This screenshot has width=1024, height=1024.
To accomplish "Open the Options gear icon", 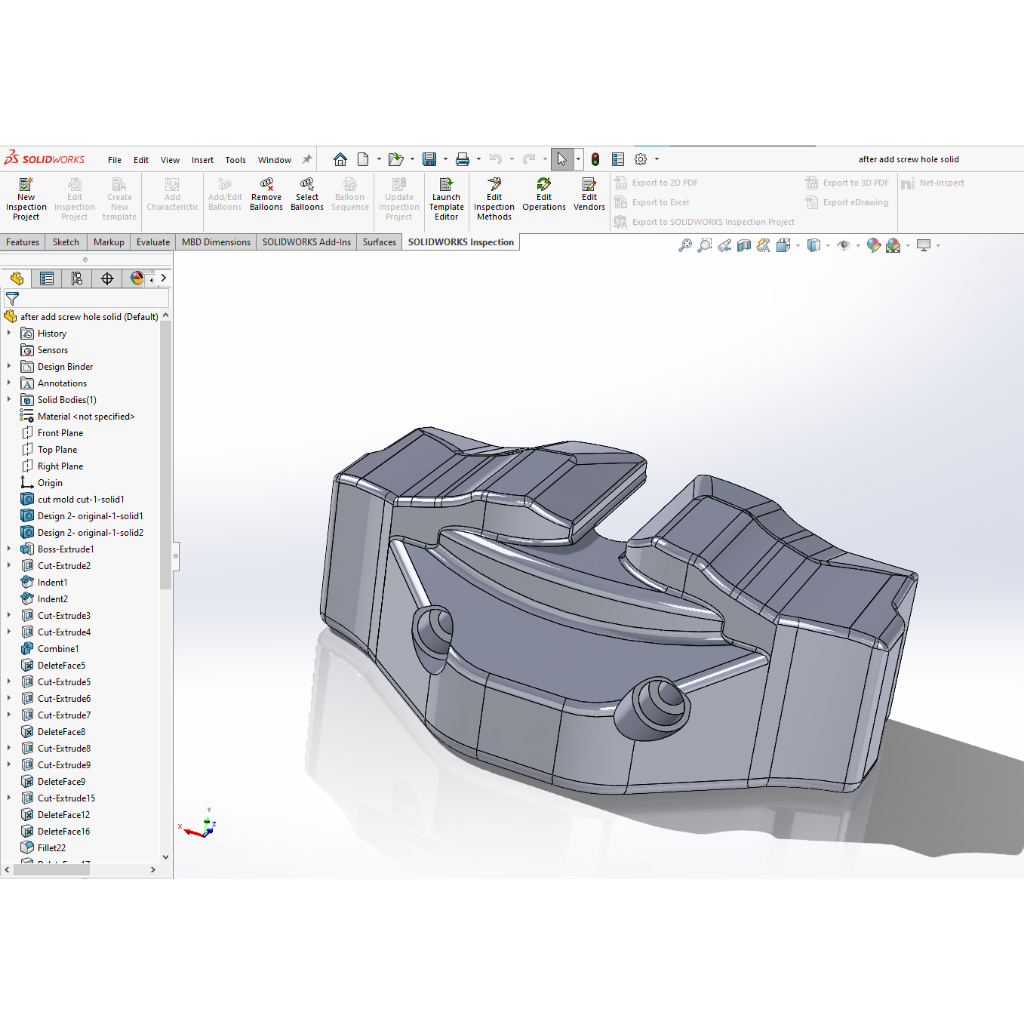I will click(x=641, y=159).
